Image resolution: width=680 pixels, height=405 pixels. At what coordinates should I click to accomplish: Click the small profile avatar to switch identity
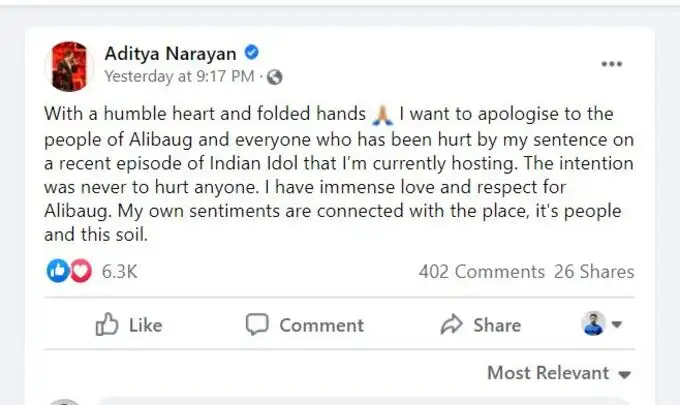[593, 324]
